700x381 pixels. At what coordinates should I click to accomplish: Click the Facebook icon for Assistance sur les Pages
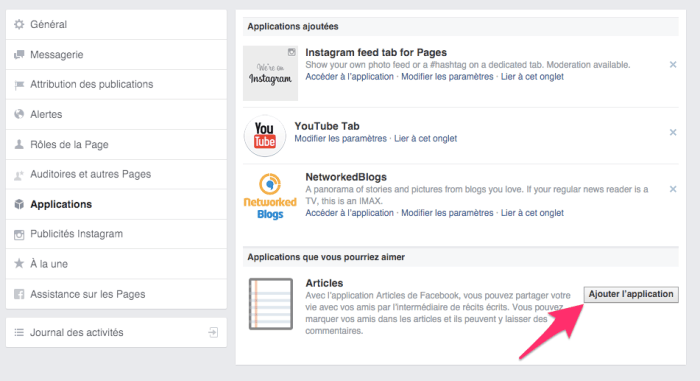(x=19, y=294)
